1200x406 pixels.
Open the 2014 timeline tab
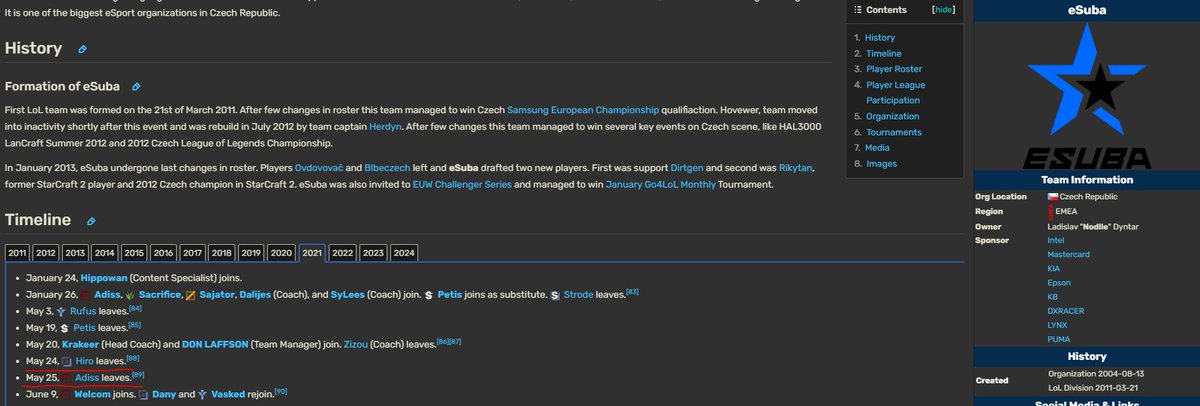point(105,253)
